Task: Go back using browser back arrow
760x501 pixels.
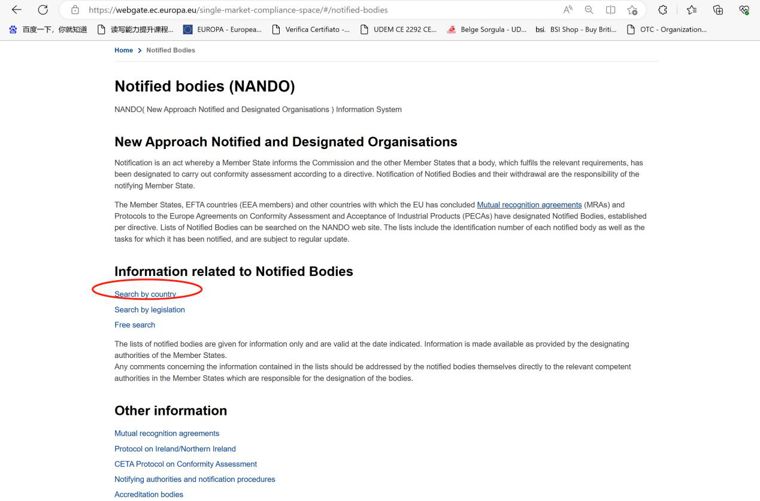Action: (x=16, y=10)
